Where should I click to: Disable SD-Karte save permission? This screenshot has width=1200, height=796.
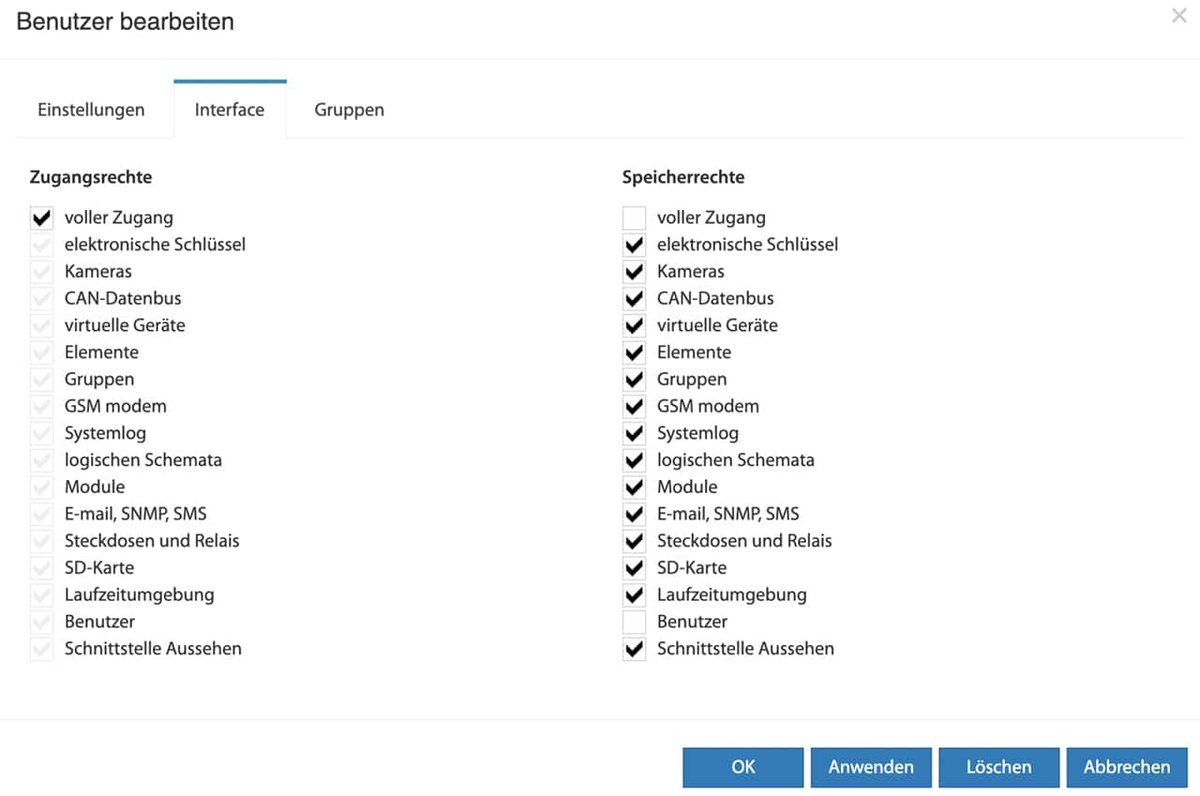point(634,568)
